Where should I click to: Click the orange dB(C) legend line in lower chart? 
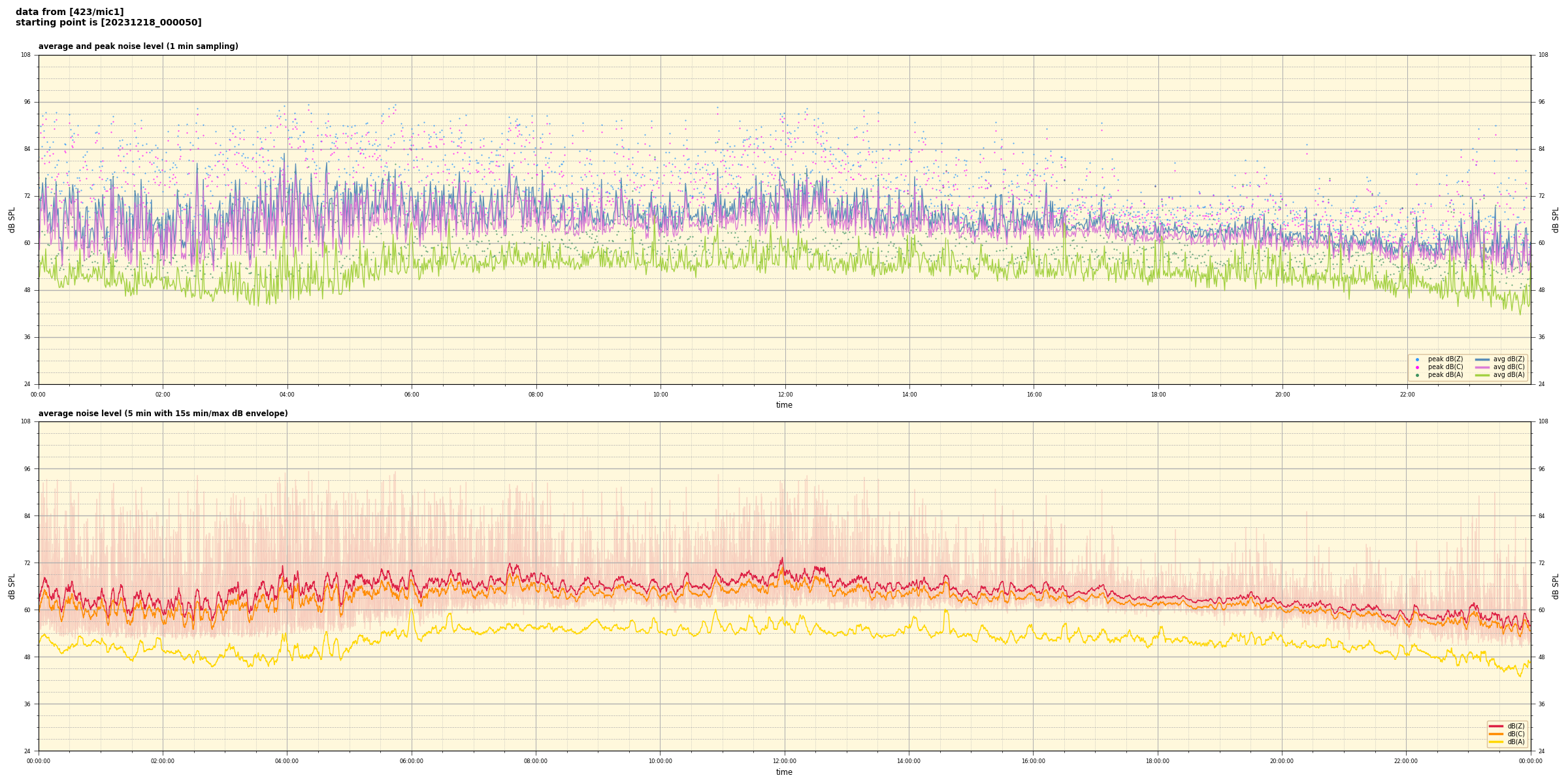point(1495,734)
